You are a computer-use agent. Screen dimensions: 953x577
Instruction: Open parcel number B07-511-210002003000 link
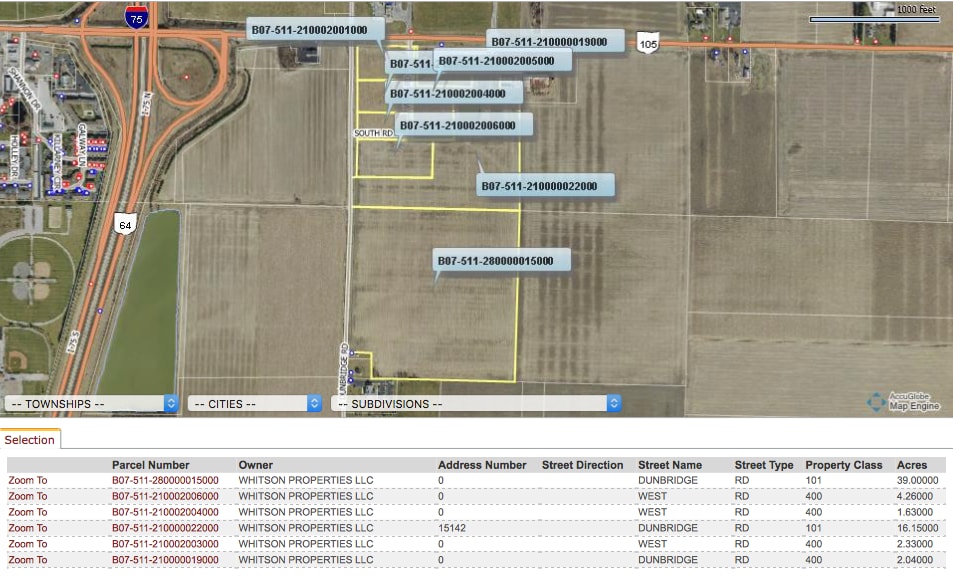click(x=164, y=544)
